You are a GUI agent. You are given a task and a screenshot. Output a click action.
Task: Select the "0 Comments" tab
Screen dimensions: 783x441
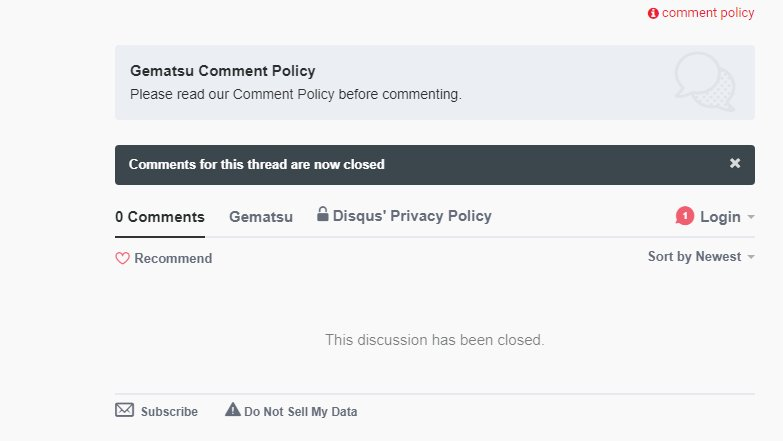[x=160, y=217]
